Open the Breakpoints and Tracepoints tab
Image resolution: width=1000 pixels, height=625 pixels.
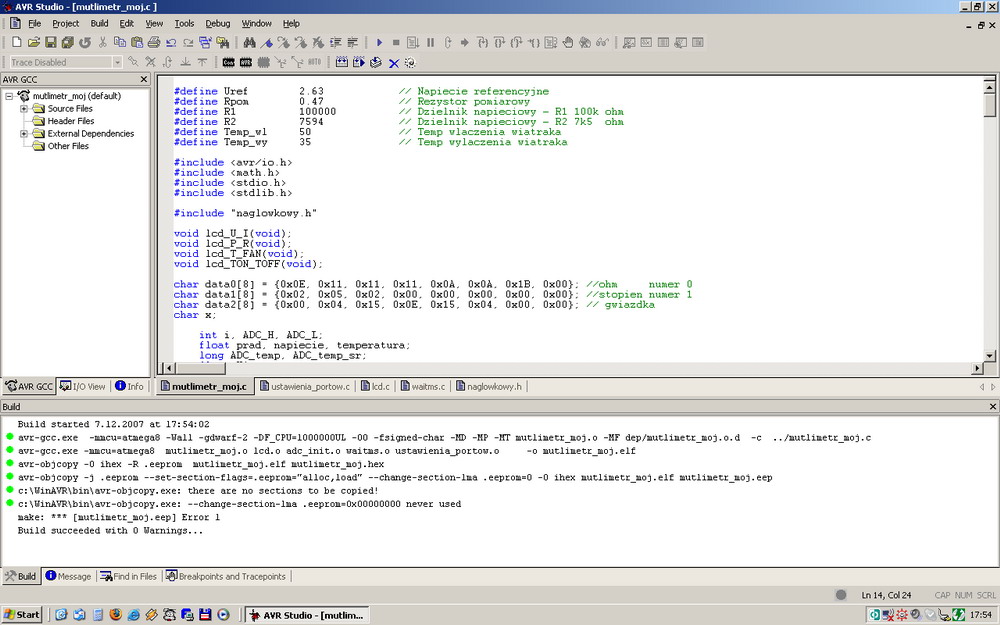point(226,577)
